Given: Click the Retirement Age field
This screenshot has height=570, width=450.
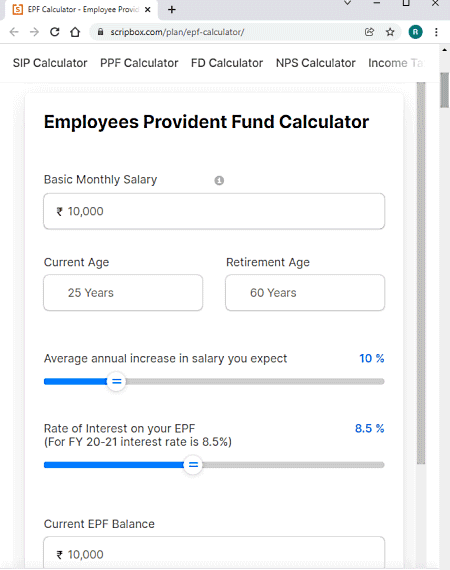Looking at the screenshot, I should click(305, 293).
